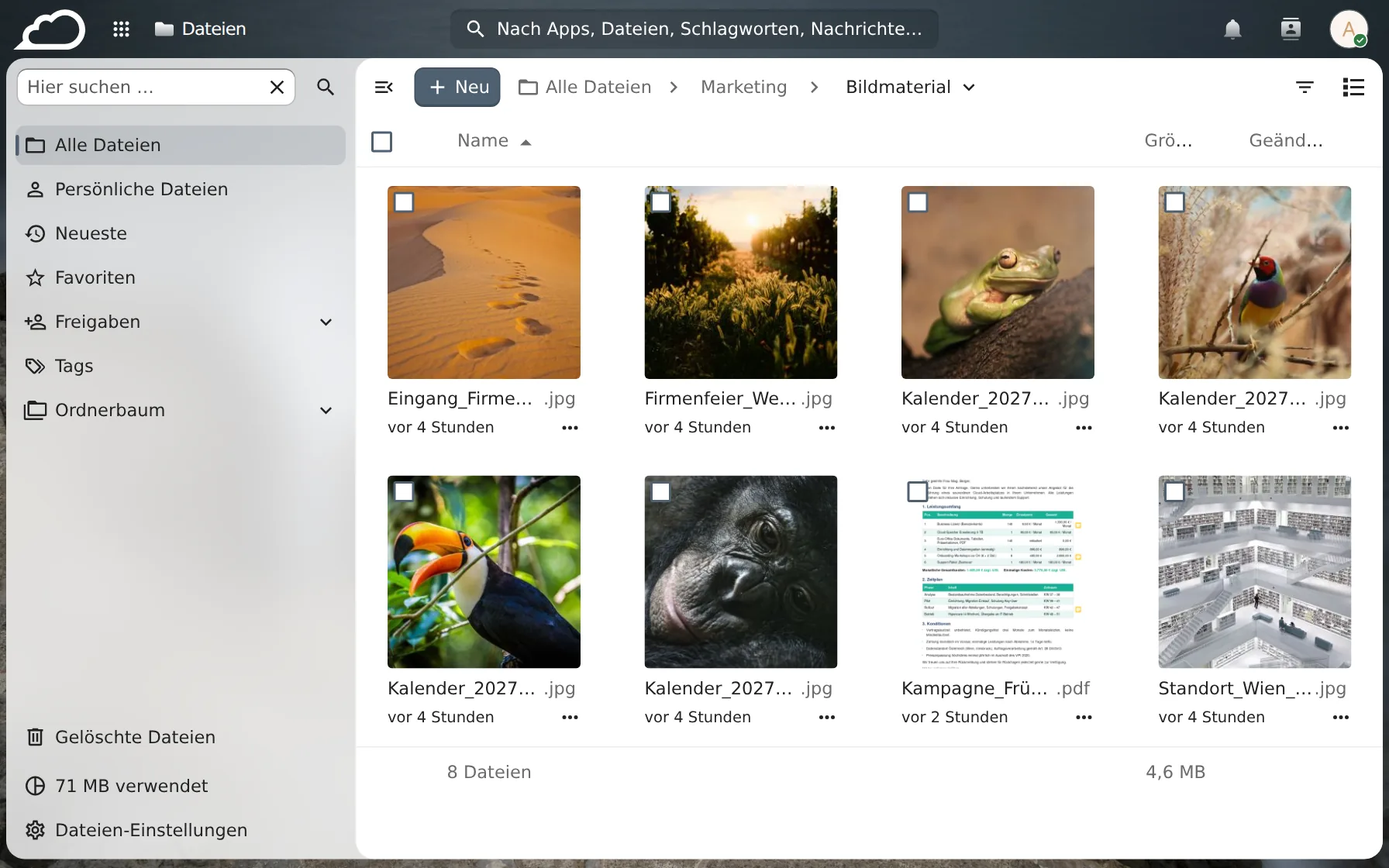The height and width of the screenshot is (868, 1389).
Task: Sort files by size column
Action: click(x=1168, y=141)
